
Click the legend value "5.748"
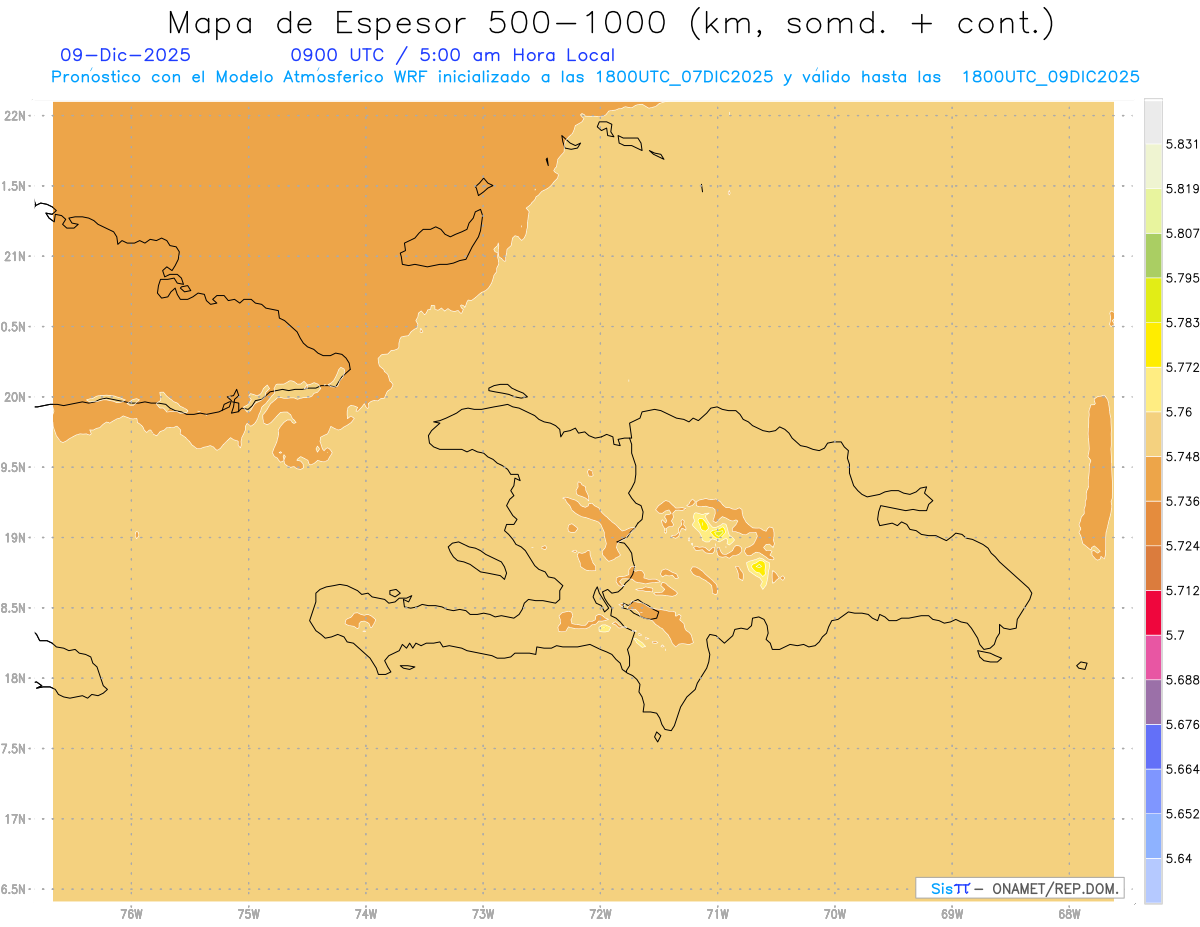tap(1183, 457)
